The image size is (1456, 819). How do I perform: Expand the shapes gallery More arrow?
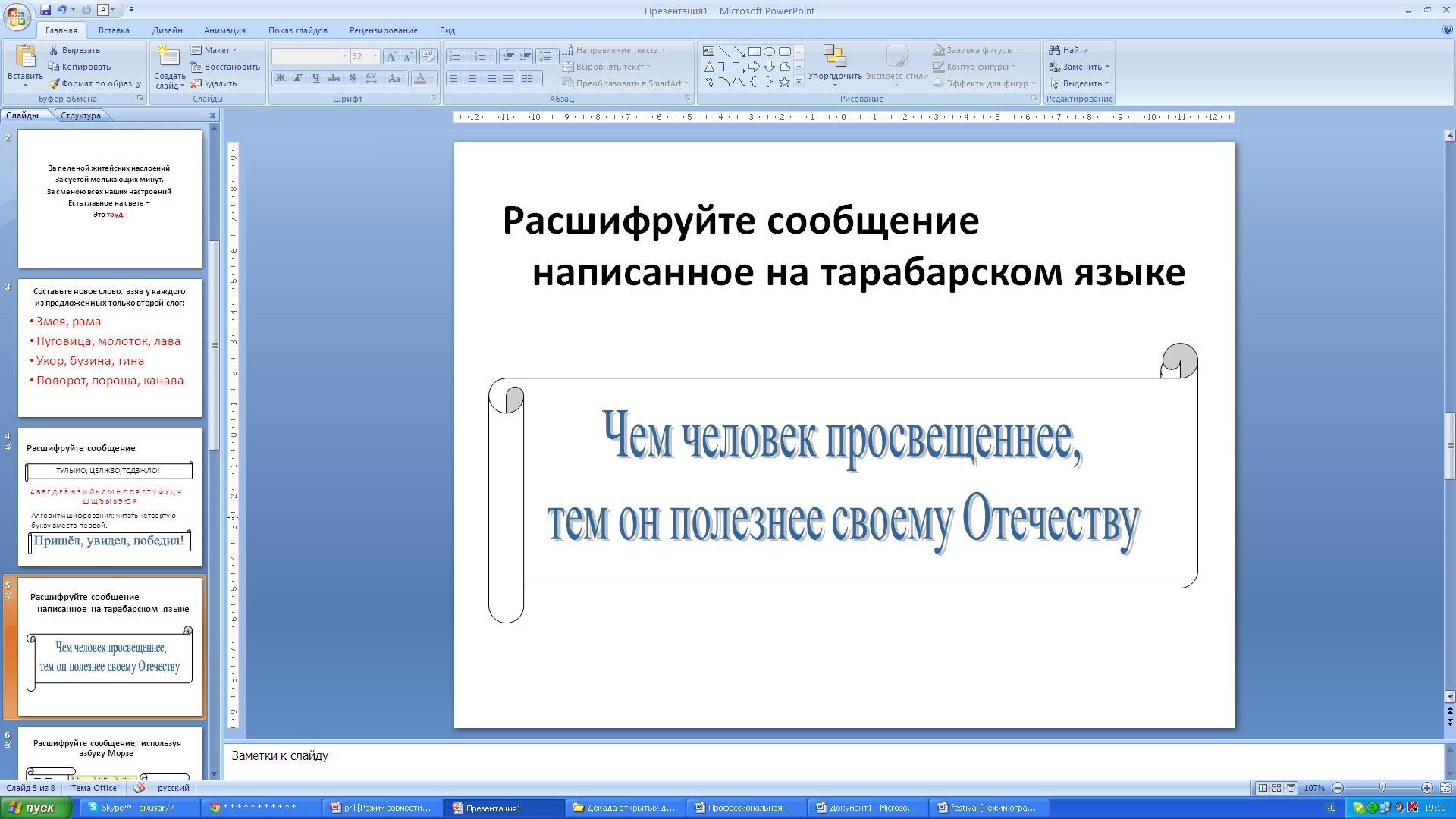(799, 82)
